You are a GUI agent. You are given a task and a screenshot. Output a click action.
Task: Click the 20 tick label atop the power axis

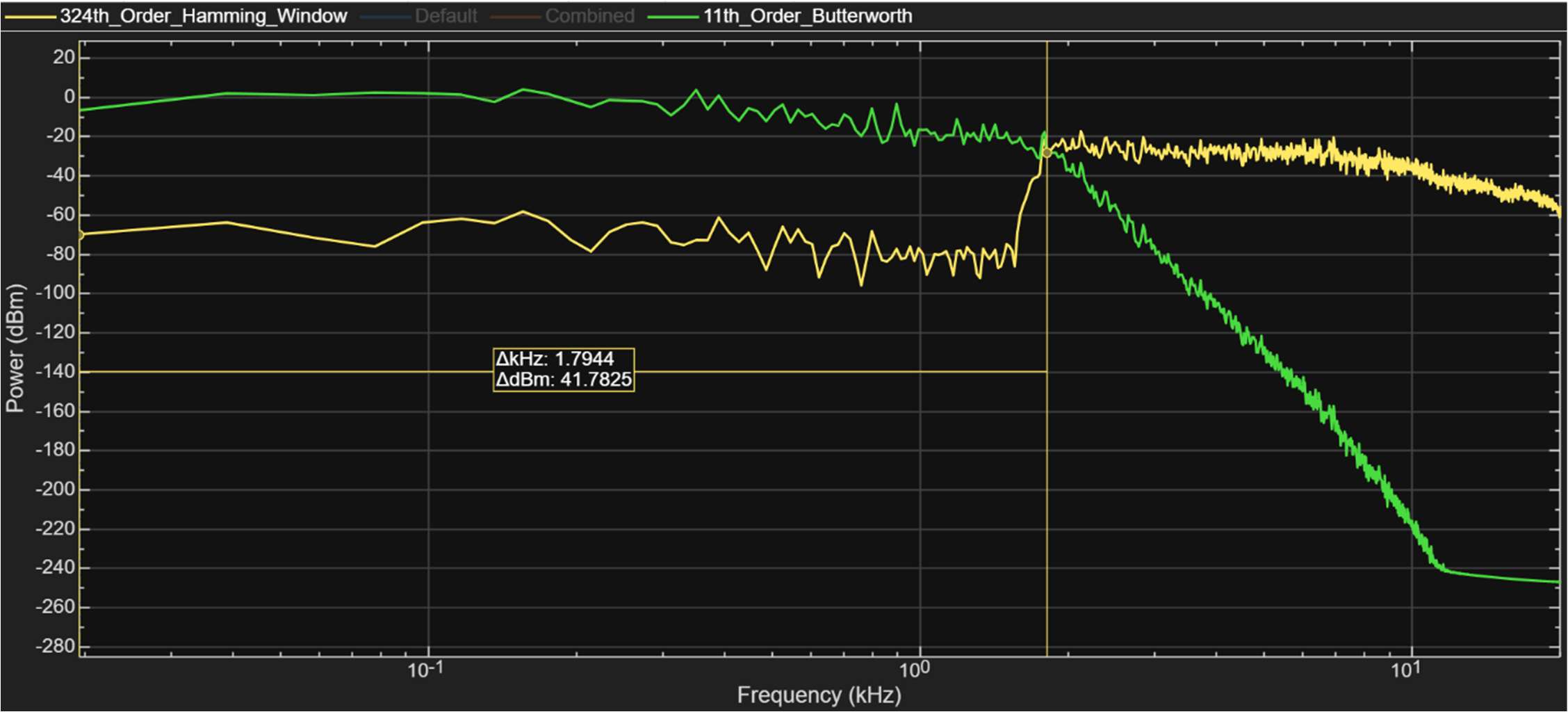click(x=63, y=57)
